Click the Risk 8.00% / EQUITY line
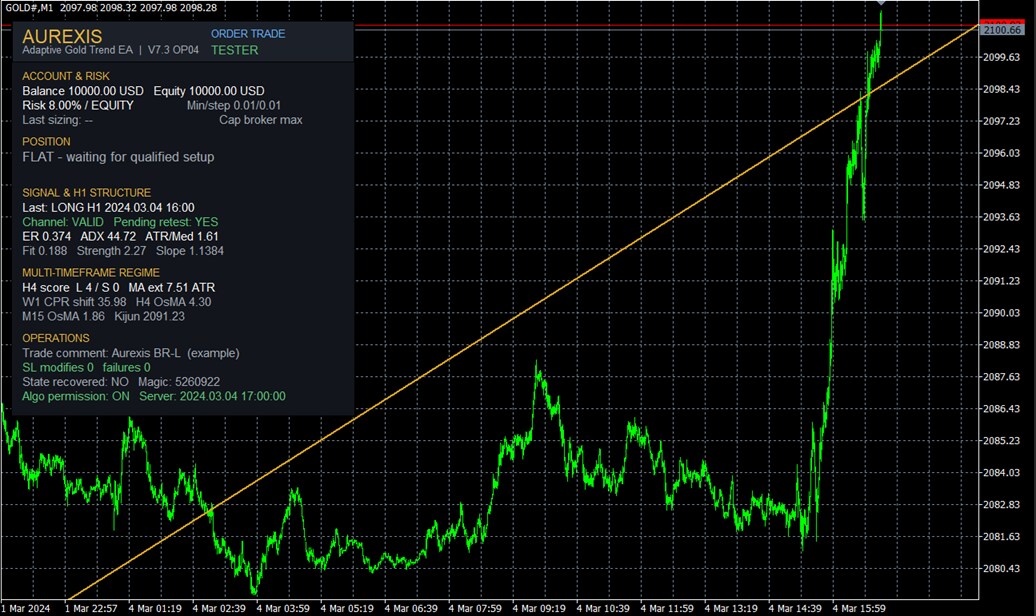 tap(78, 106)
